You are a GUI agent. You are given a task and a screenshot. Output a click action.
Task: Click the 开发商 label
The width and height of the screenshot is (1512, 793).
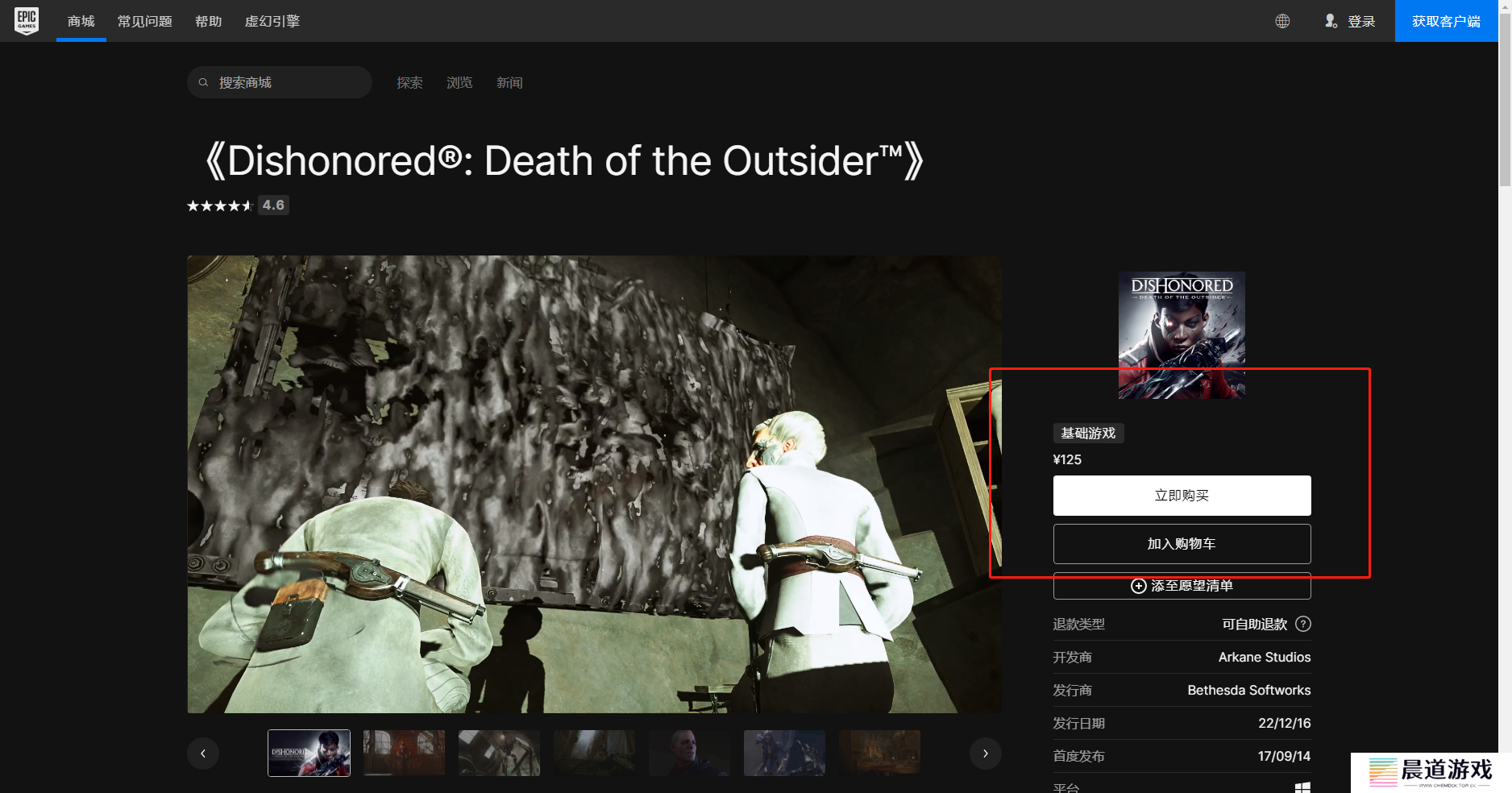point(1072,657)
